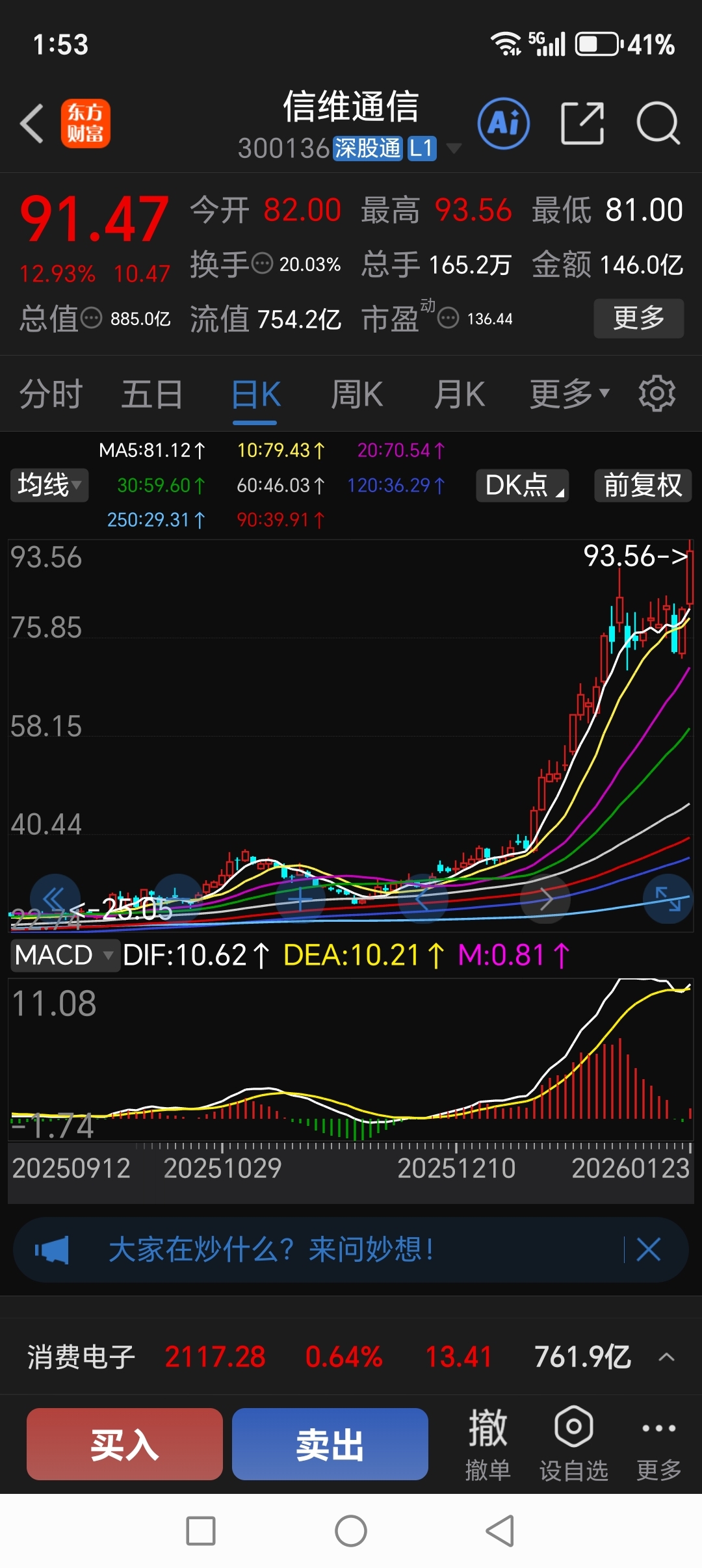This screenshot has width=702, height=1568.
Task: Tap the info icon beside 总值
Action: [91, 319]
